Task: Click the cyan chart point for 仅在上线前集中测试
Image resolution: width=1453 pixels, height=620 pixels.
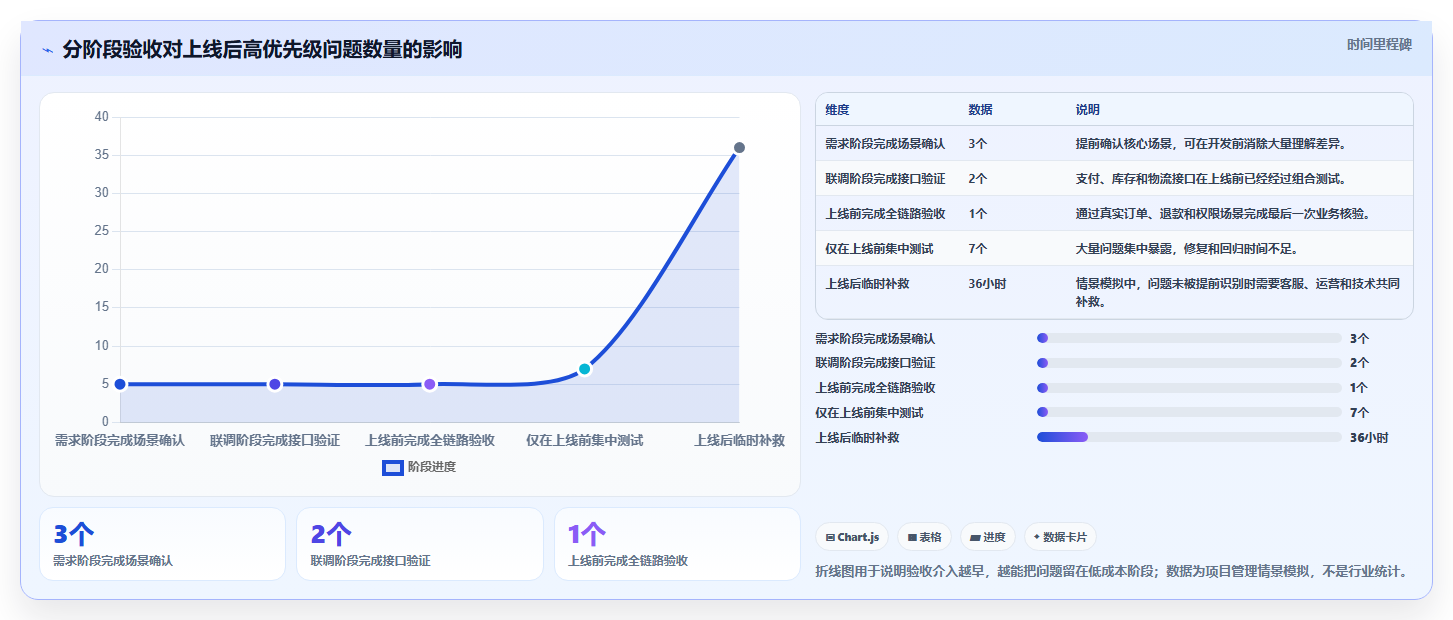Action: (585, 369)
